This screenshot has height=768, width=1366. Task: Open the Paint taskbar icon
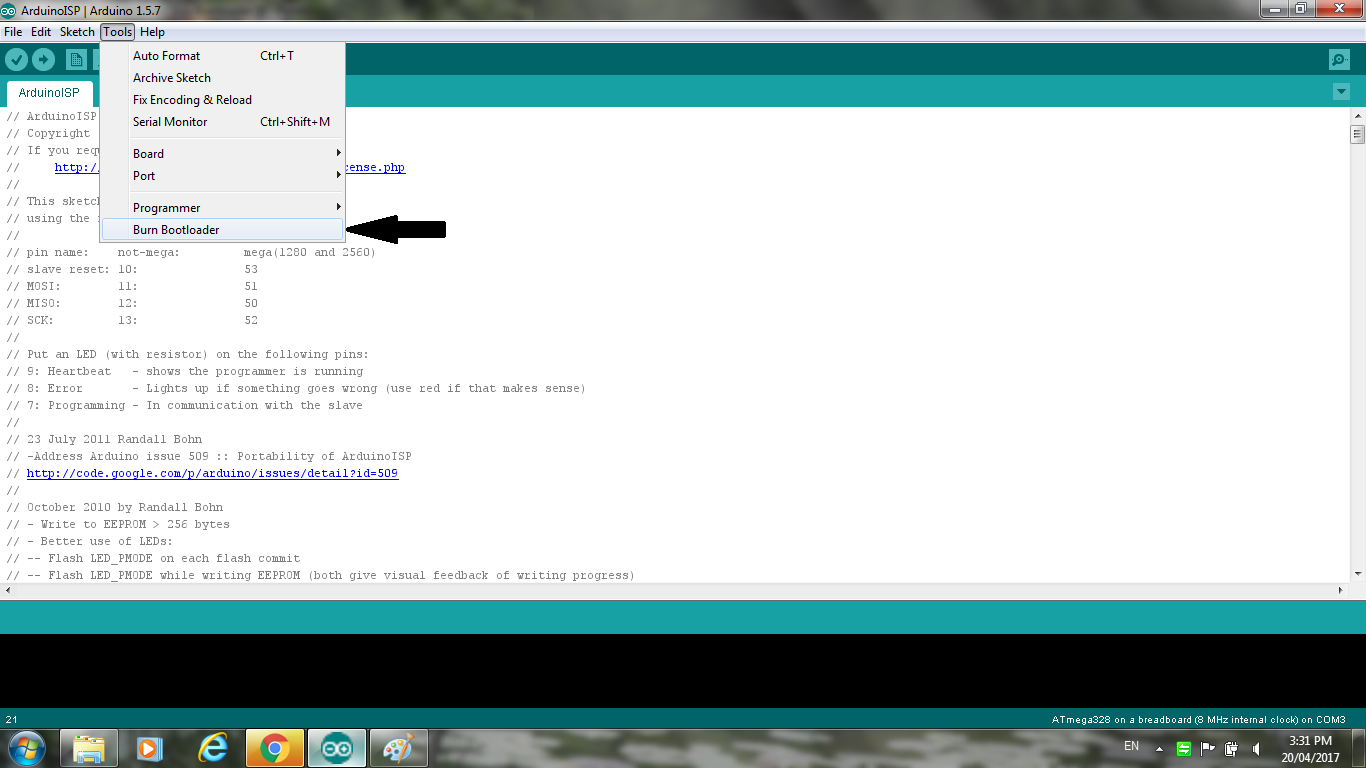[399, 748]
